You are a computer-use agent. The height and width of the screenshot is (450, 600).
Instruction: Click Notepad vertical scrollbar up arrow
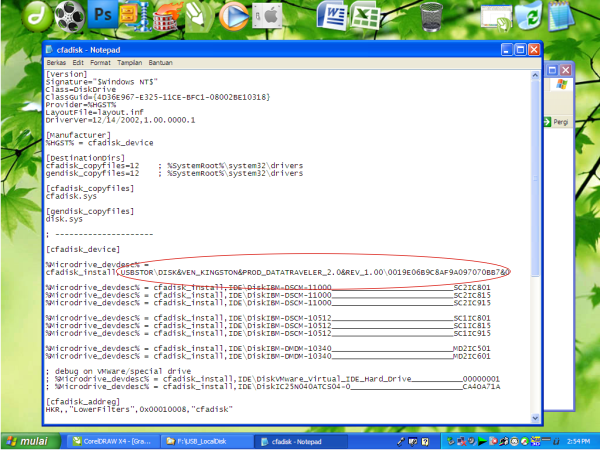[x=535, y=74]
